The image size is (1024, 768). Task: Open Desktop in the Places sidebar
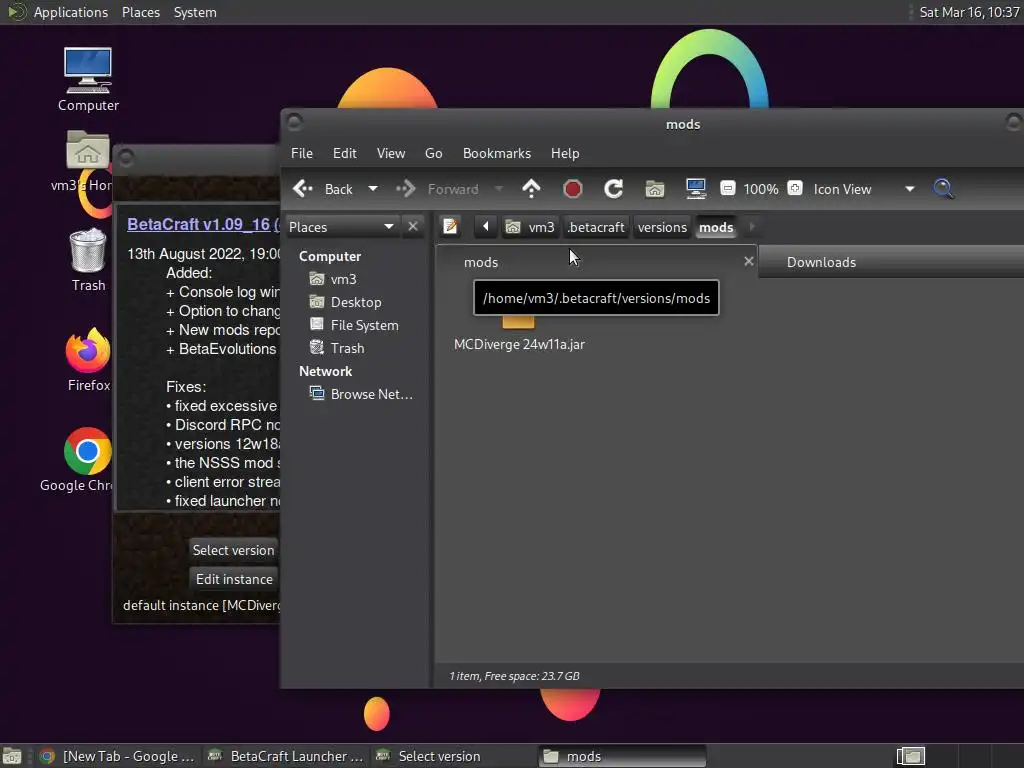tap(356, 302)
